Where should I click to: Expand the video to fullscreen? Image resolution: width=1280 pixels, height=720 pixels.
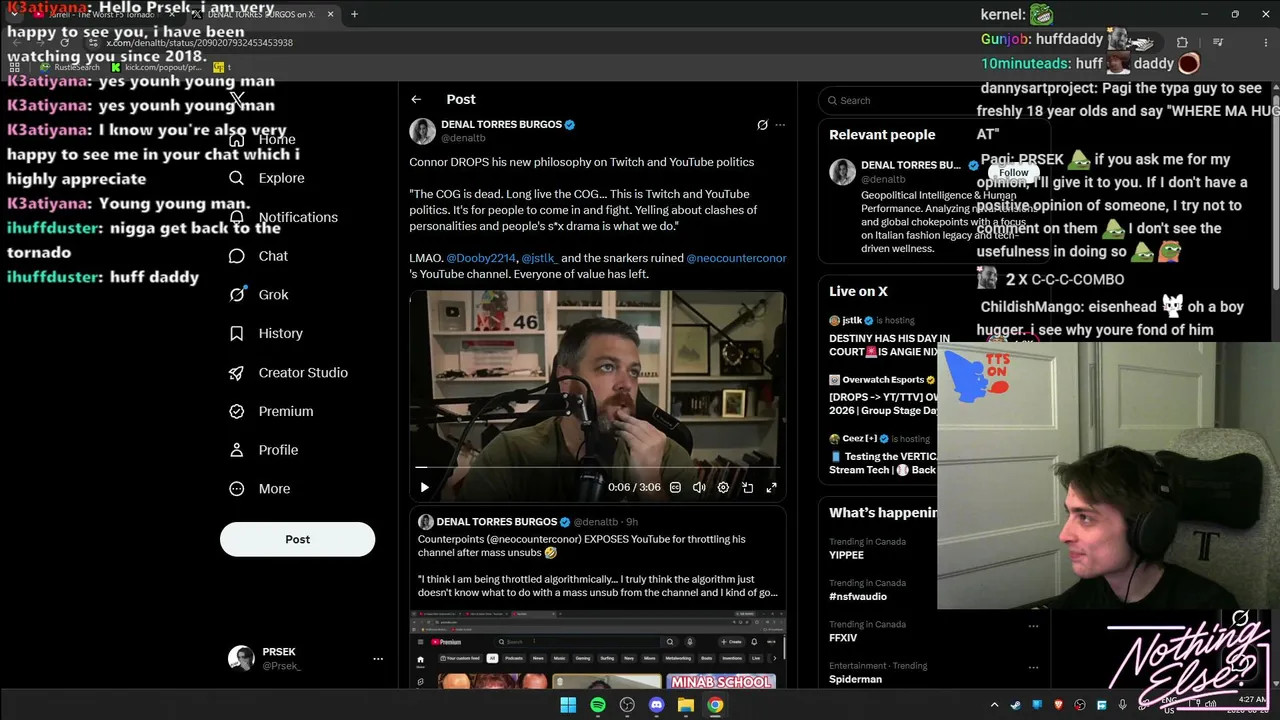pos(771,487)
